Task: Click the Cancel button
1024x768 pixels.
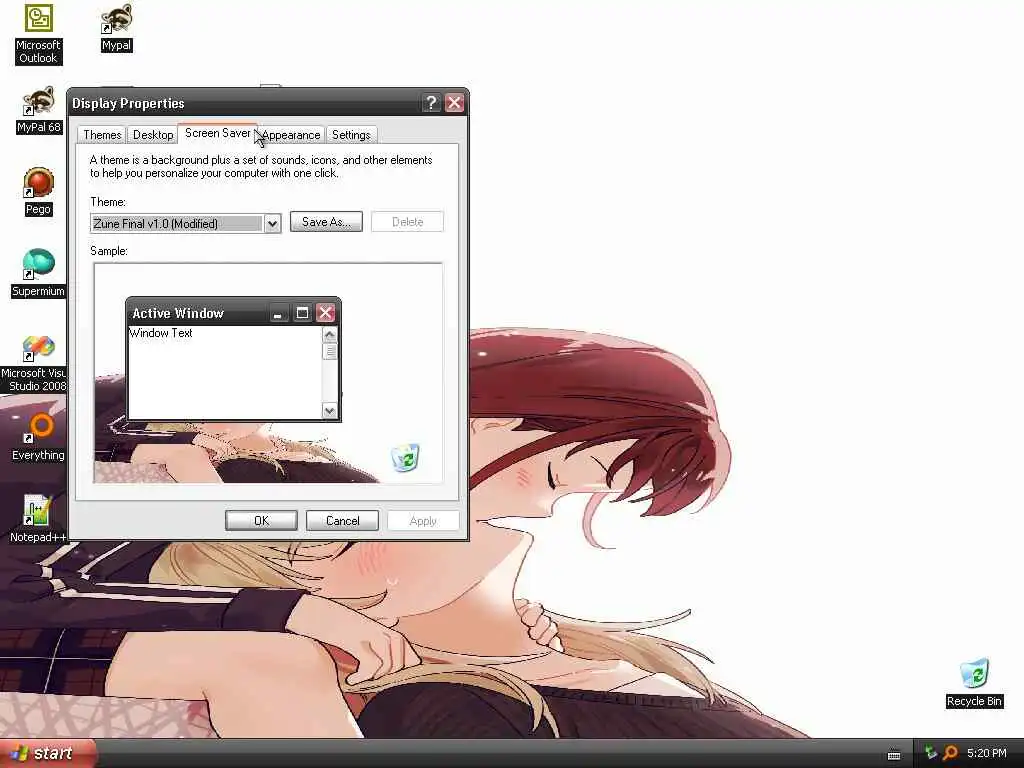Action: (x=342, y=520)
